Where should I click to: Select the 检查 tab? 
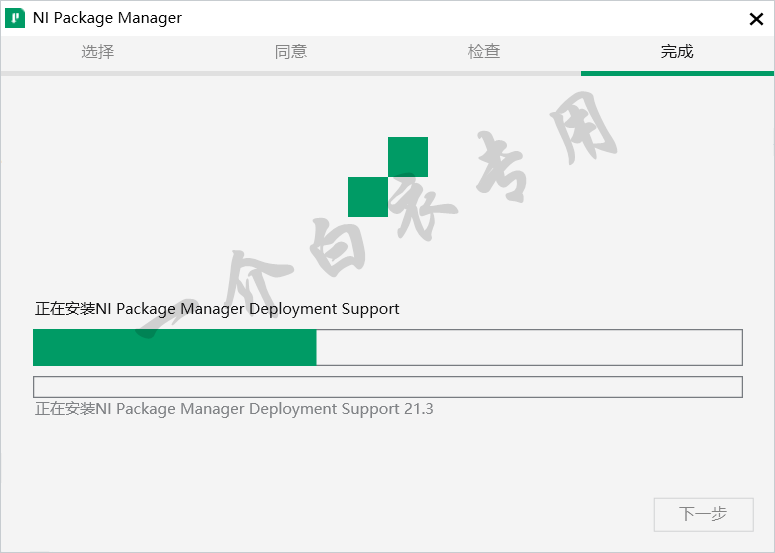pos(484,52)
